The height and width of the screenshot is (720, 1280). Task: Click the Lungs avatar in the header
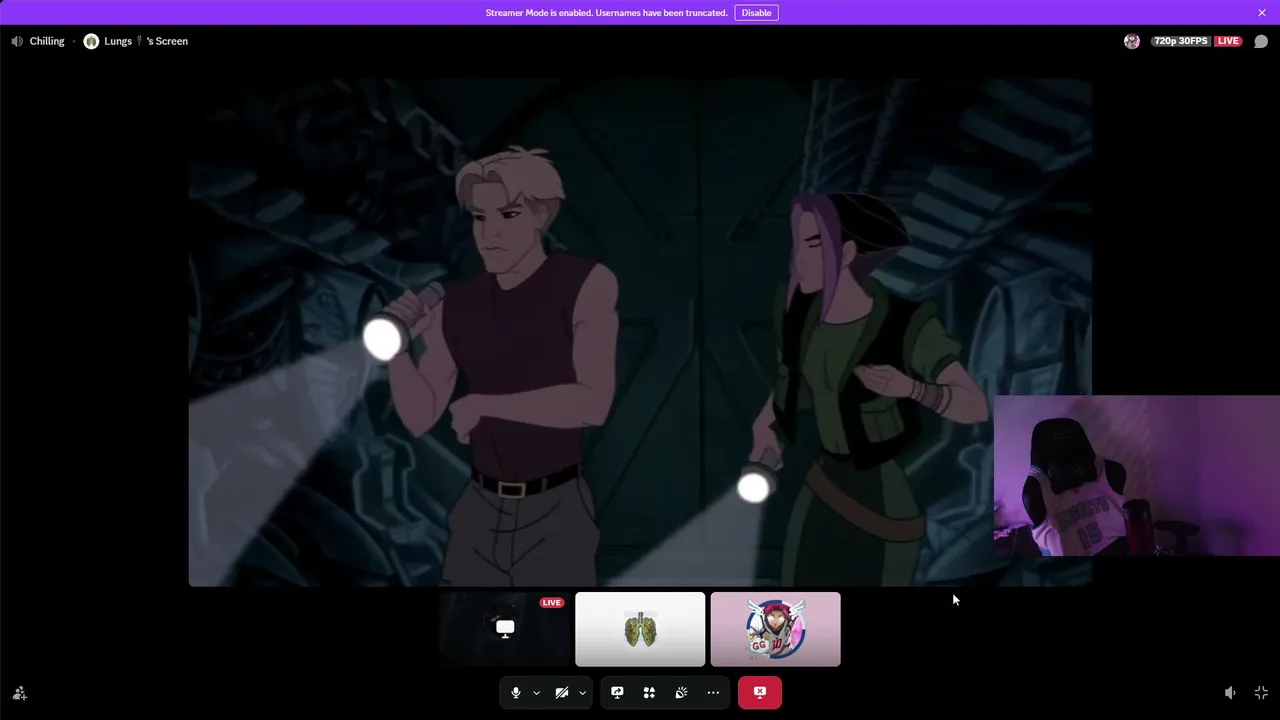click(x=91, y=41)
